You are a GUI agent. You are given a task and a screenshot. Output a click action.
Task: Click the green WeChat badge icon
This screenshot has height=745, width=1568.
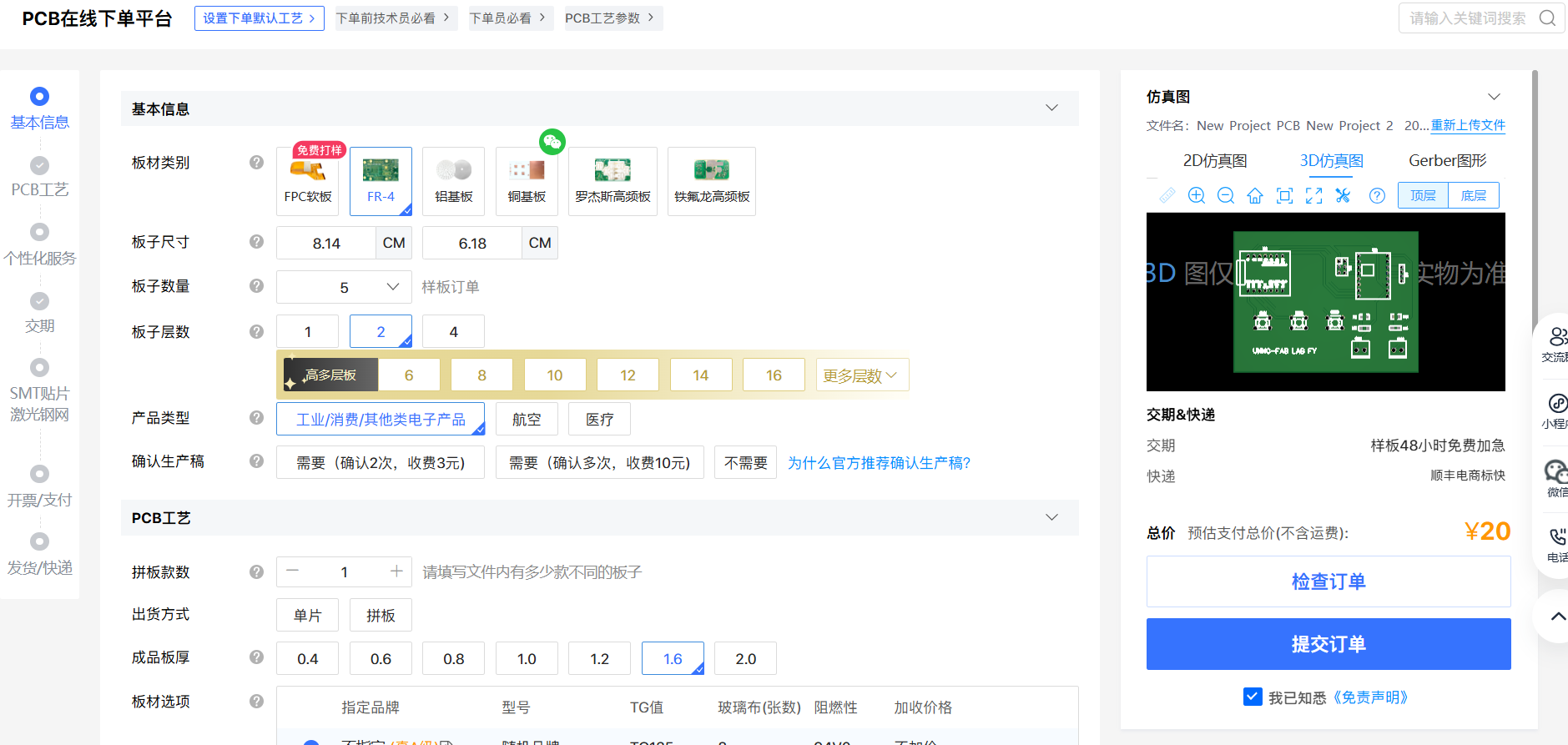click(x=552, y=141)
